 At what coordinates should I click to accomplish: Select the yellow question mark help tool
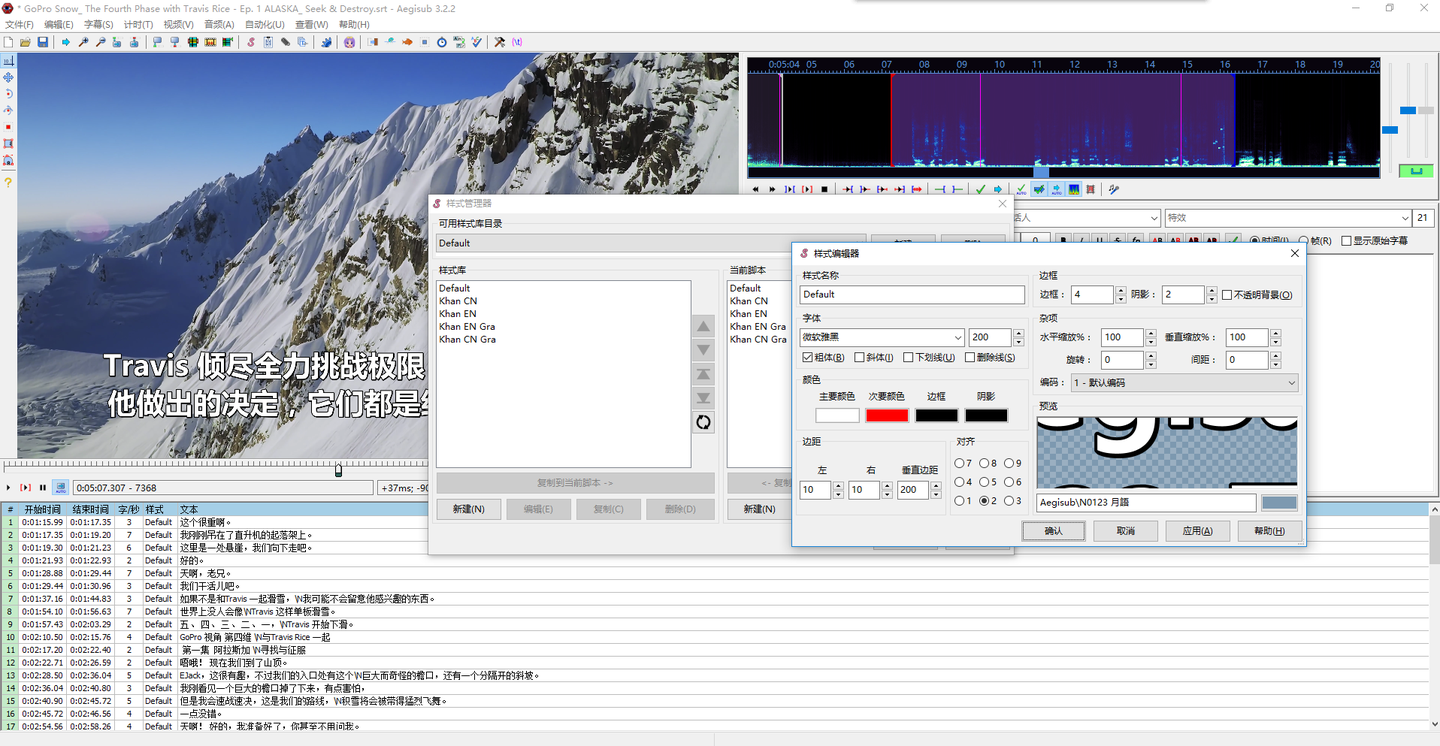tap(8, 183)
